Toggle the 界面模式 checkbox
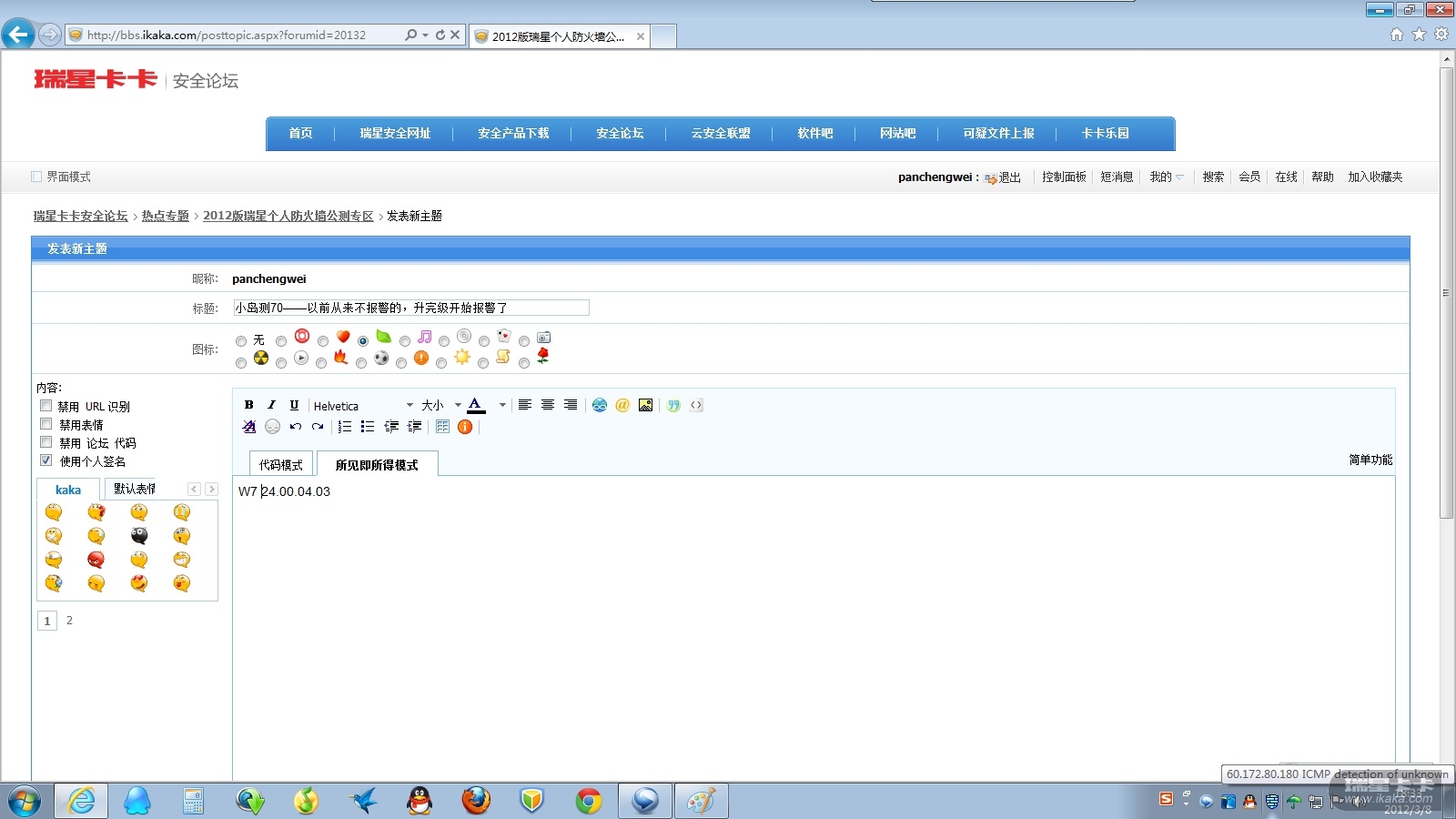The image size is (1456, 819). tap(36, 177)
